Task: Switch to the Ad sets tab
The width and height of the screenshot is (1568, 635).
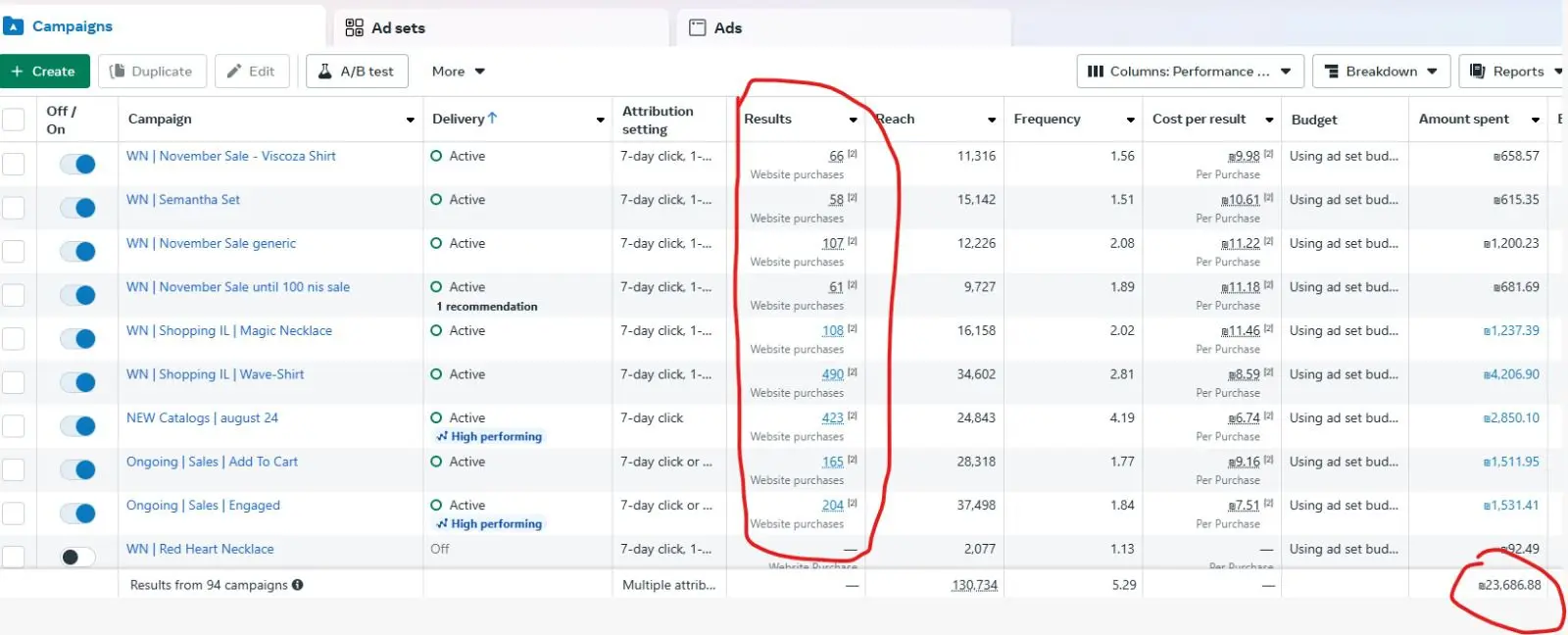Action: (x=398, y=27)
